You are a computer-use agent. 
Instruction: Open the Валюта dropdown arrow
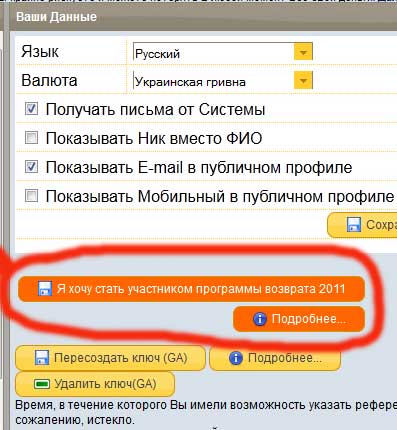(x=303, y=80)
